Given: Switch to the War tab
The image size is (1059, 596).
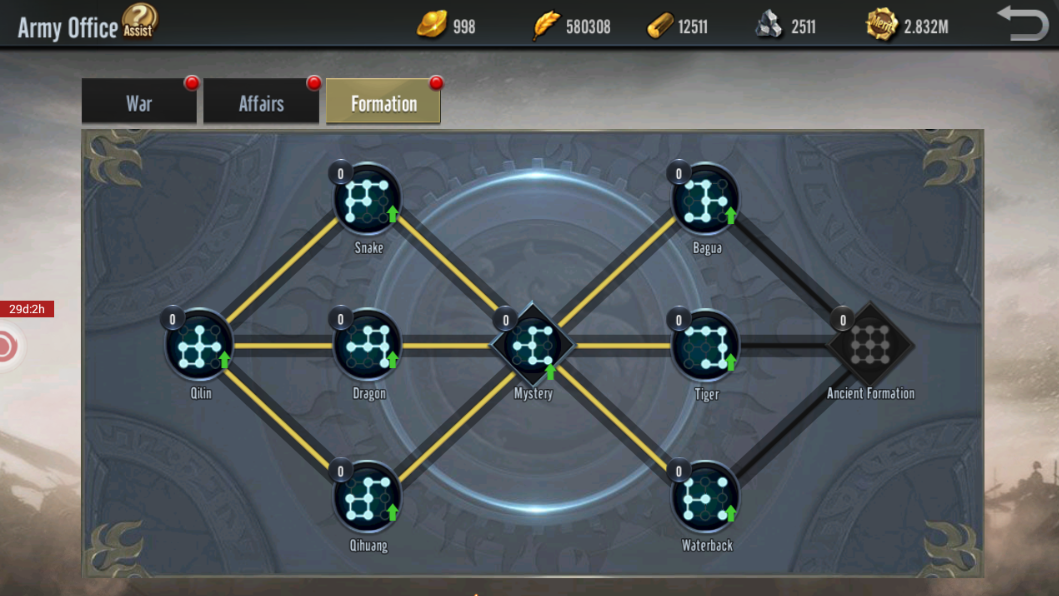Looking at the screenshot, I should coord(139,101).
